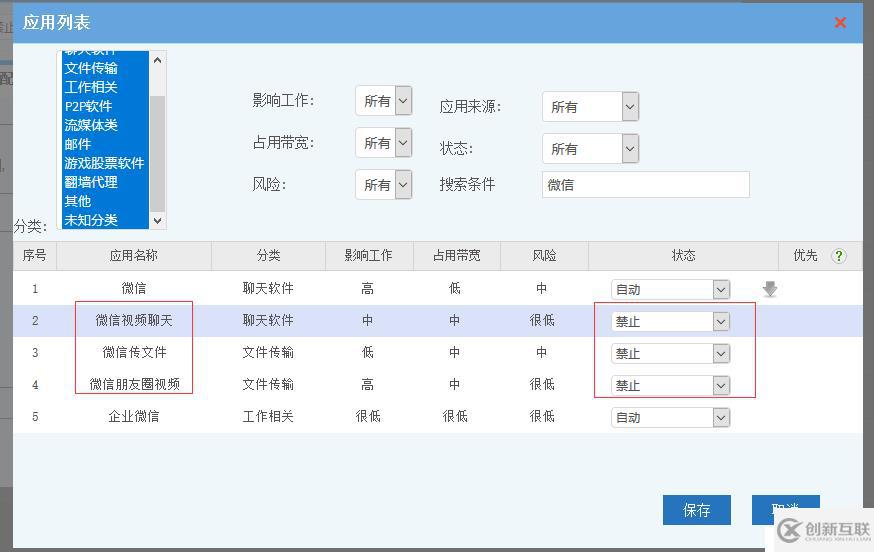
Task: Click the 优先 column header
Action: pos(805,256)
